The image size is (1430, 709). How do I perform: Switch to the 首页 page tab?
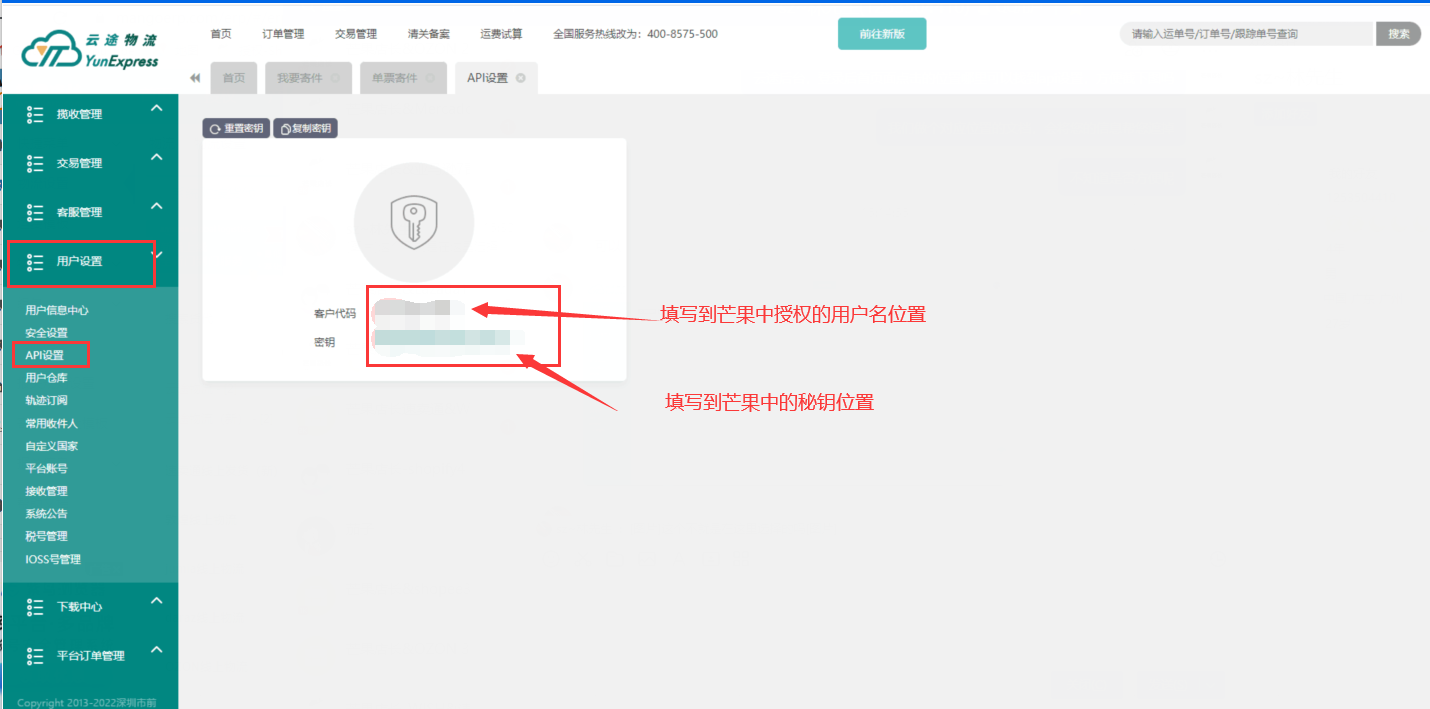coord(234,78)
